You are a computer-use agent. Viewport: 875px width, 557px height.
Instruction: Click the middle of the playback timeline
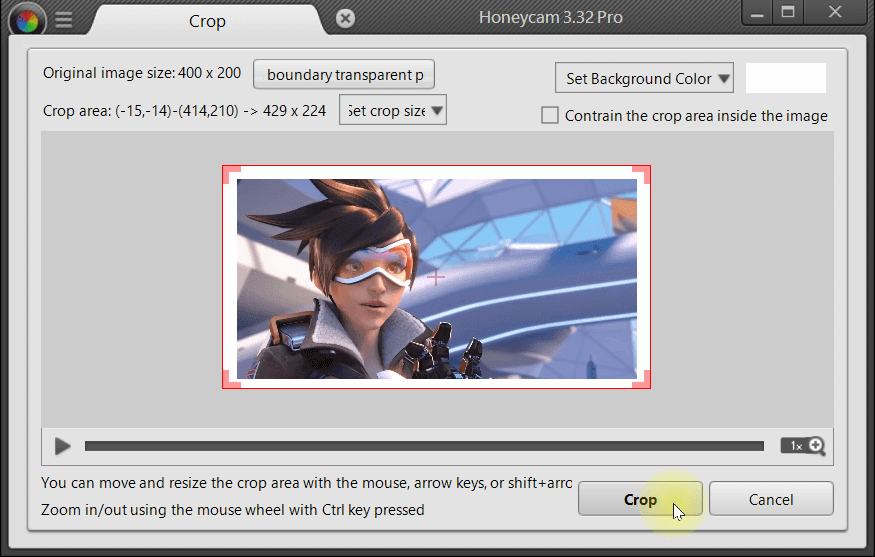pos(424,446)
